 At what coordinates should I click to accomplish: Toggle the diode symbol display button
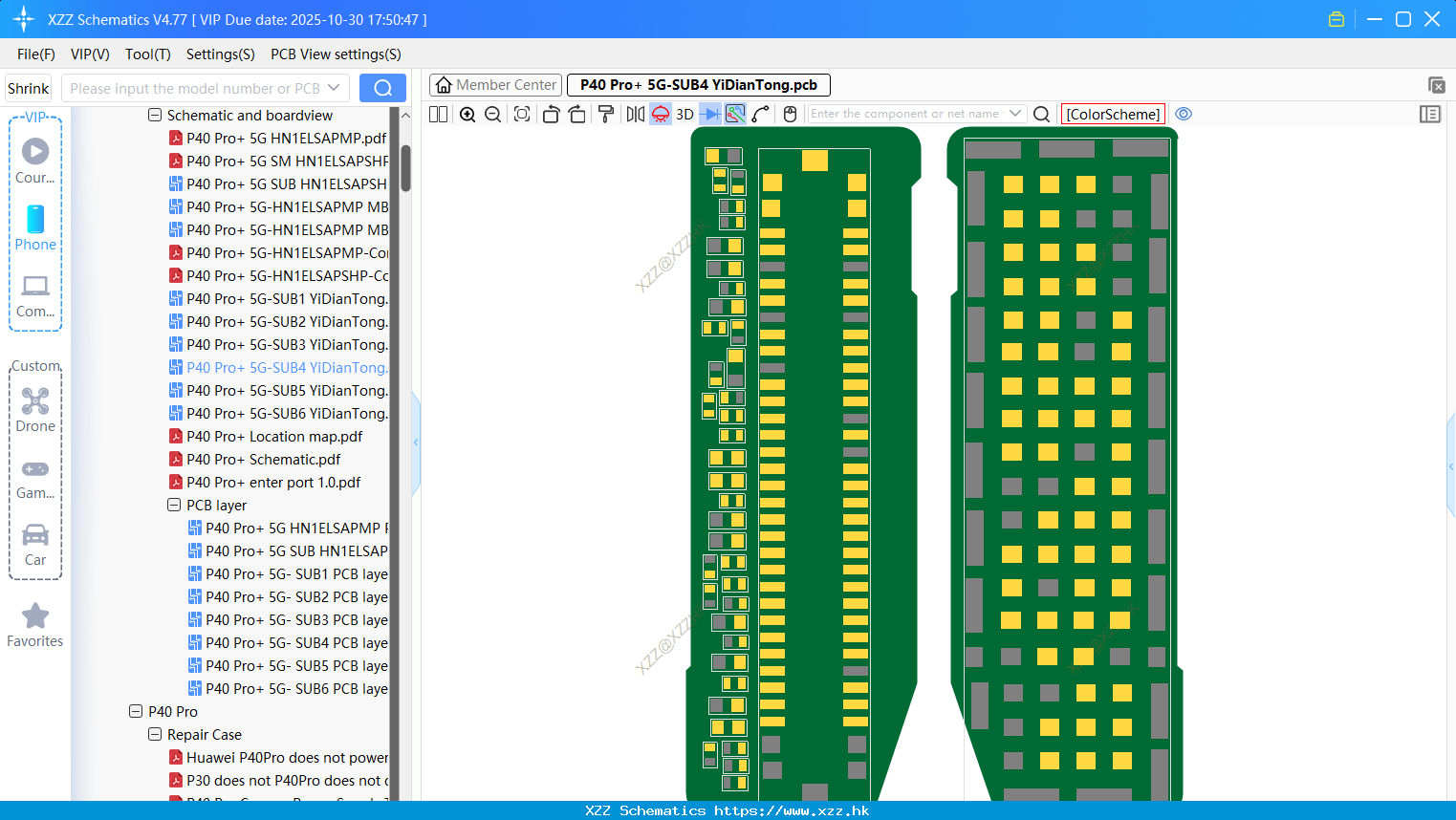[x=710, y=114]
